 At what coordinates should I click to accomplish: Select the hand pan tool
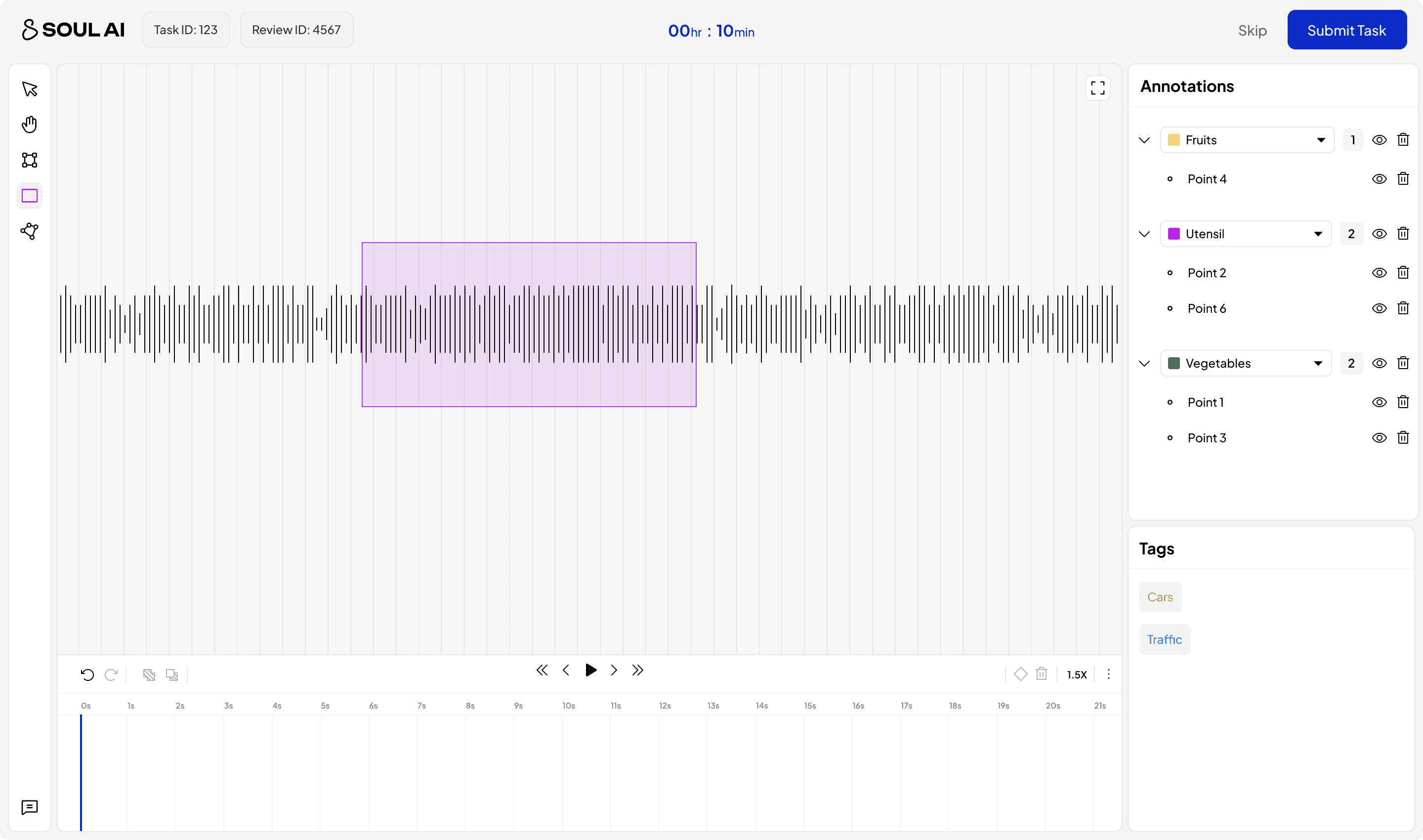pyautogui.click(x=30, y=125)
